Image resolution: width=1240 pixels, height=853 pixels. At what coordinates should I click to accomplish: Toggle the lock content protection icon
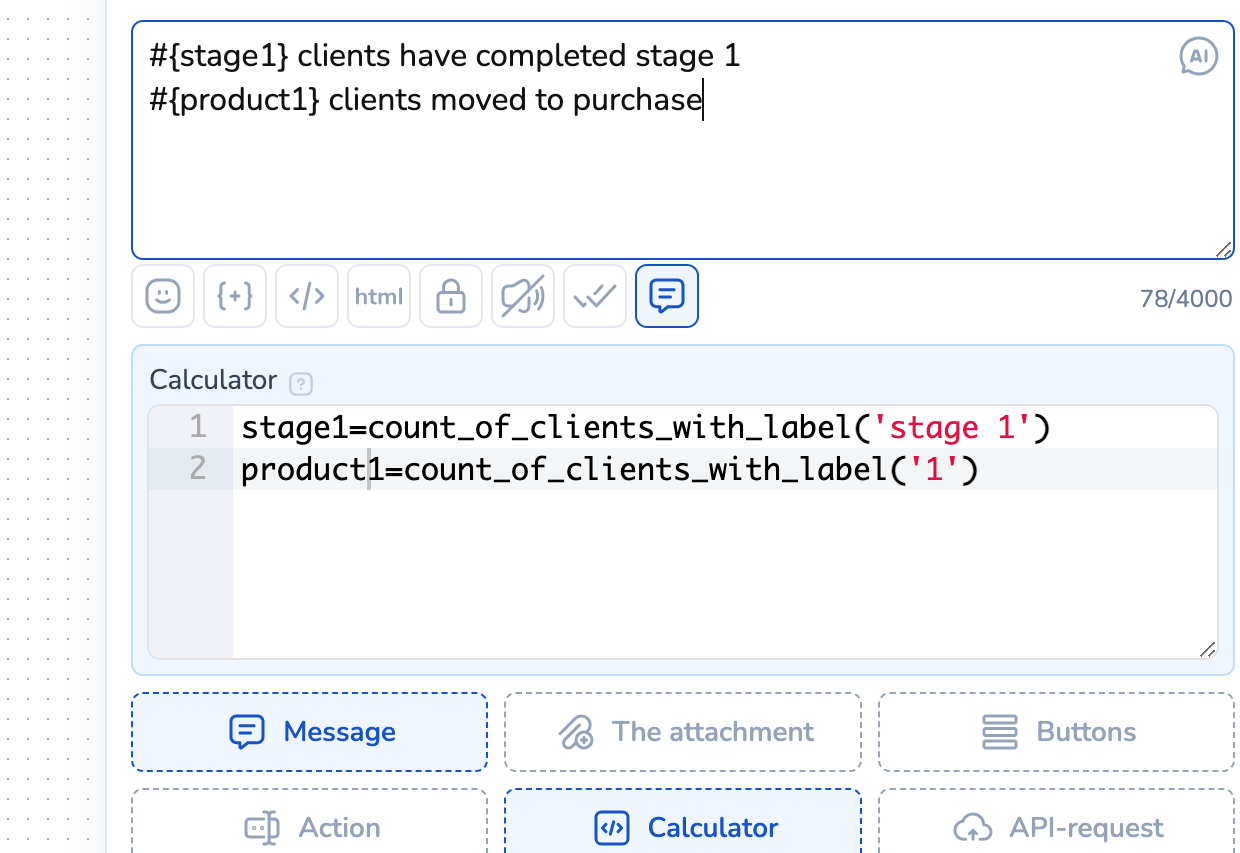point(451,296)
